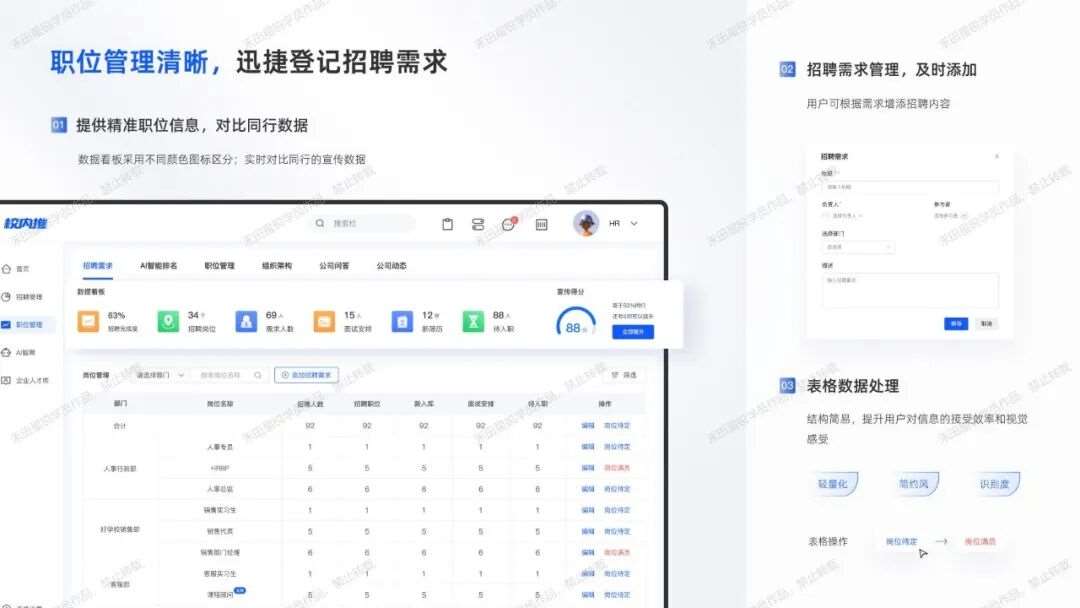This screenshot has width=1080, height=608.
Task: Open the notification icon with red badge
Action: tap(508, 224)
